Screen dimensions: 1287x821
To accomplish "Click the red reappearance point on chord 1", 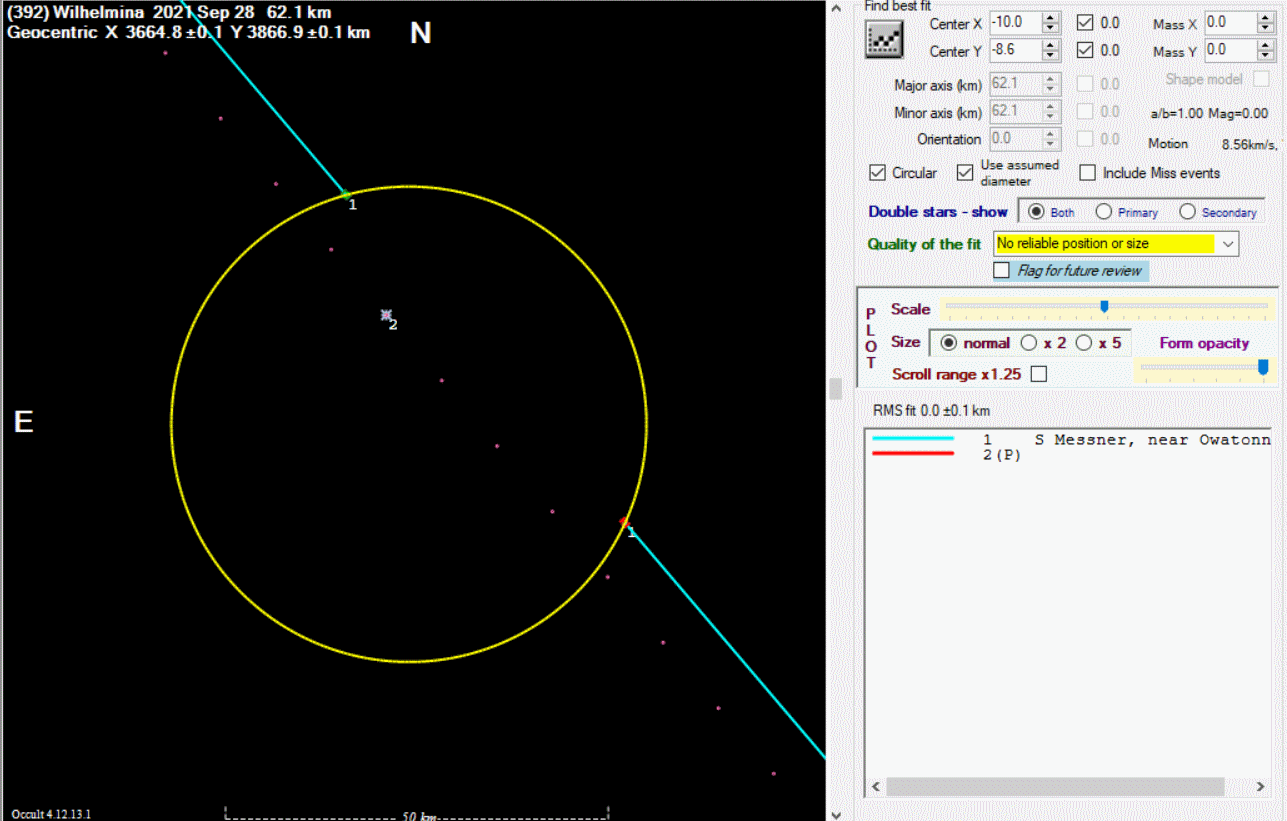I will (624, 522).
